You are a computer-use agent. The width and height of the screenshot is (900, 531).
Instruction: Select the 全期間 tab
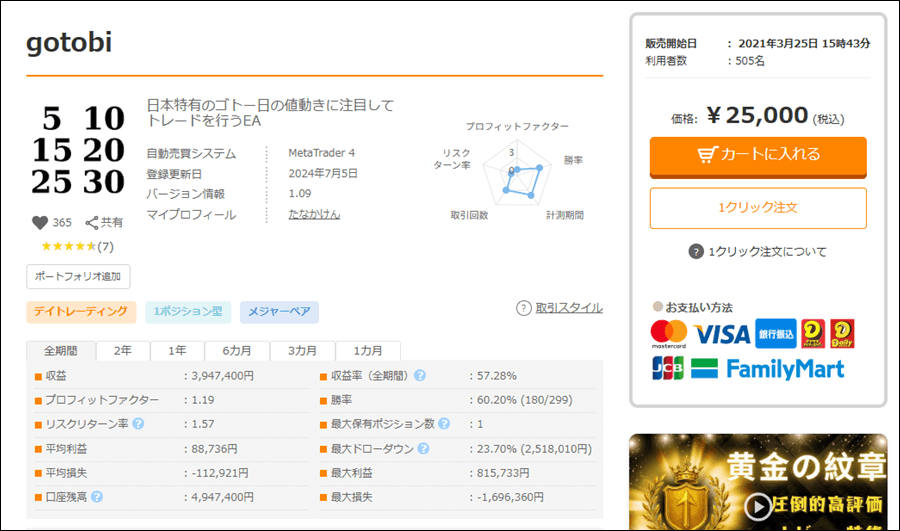(60, 351)
